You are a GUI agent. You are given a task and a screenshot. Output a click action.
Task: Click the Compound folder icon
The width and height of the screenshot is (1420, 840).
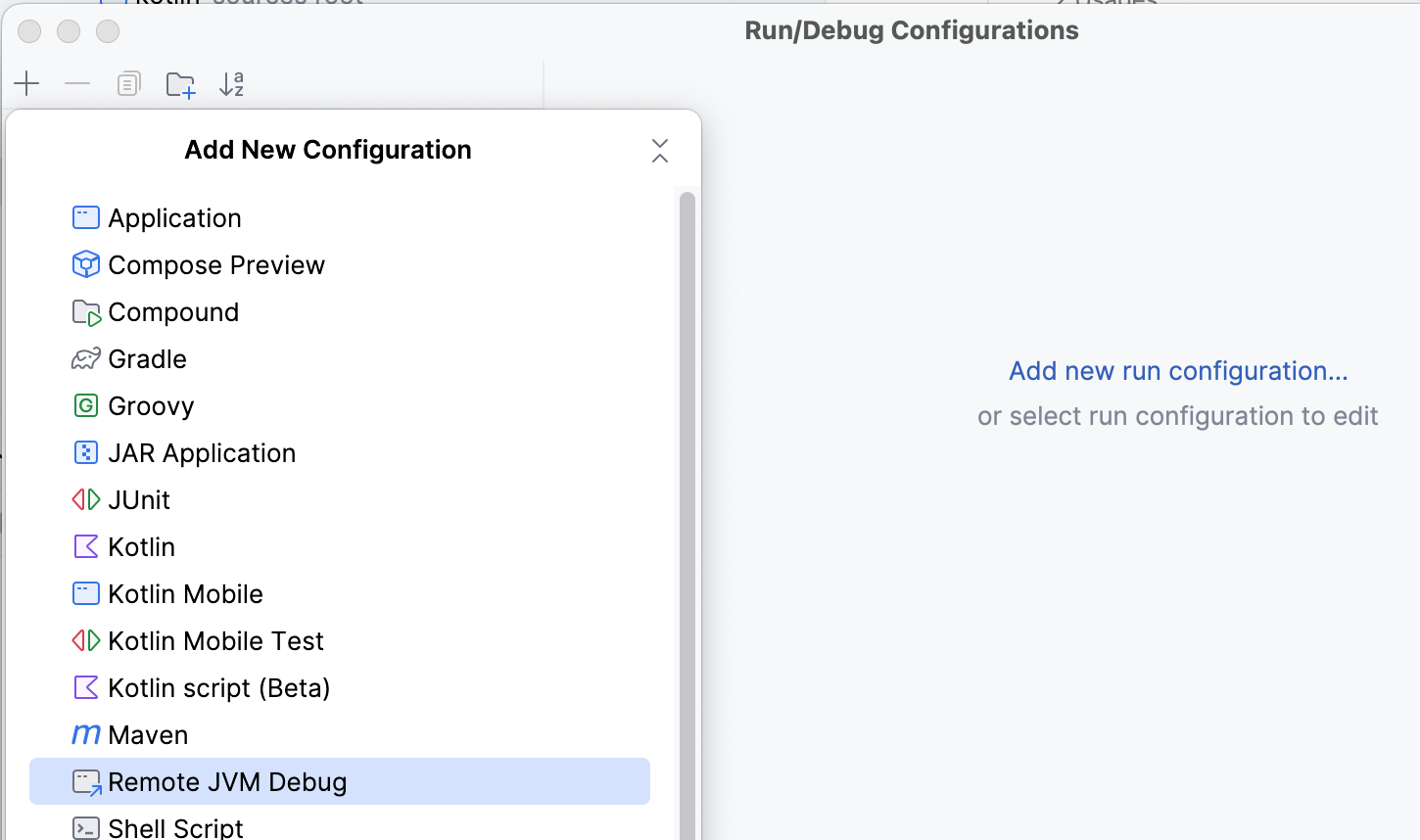86,312
